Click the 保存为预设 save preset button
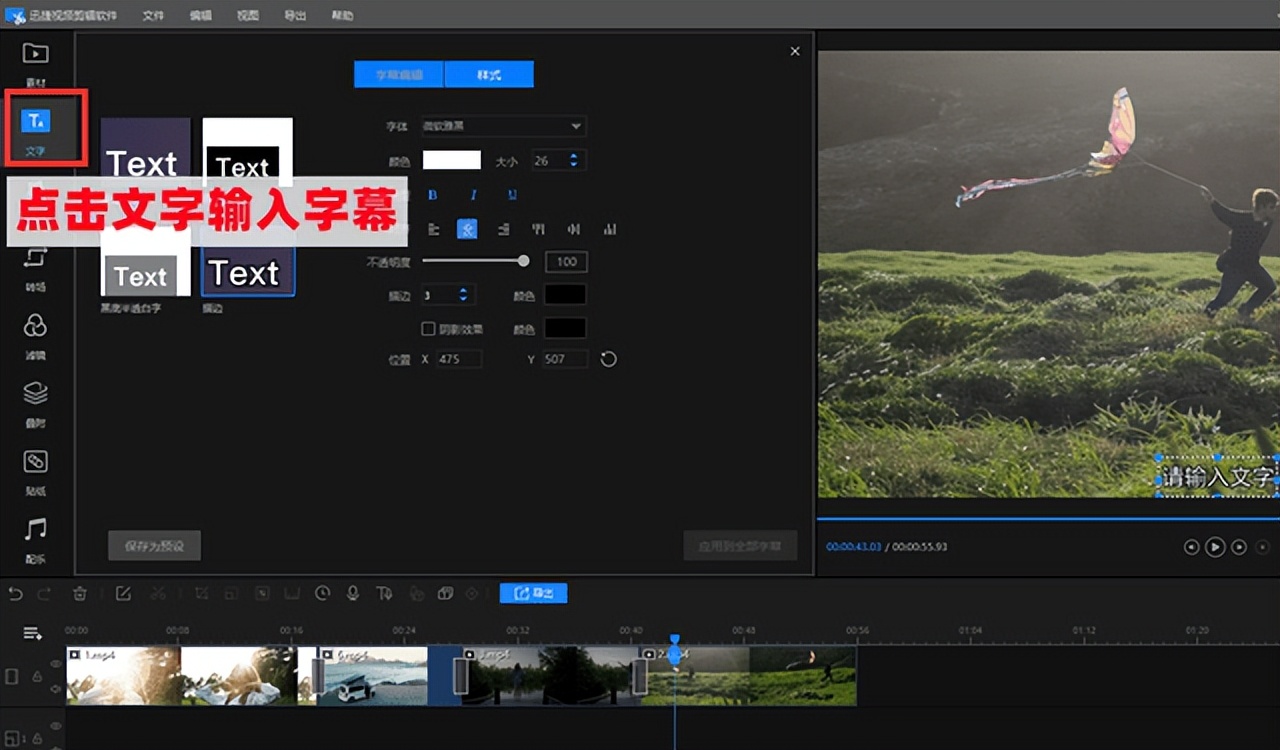The width and height of the screenshot is (1280, 750). [154, 546]
